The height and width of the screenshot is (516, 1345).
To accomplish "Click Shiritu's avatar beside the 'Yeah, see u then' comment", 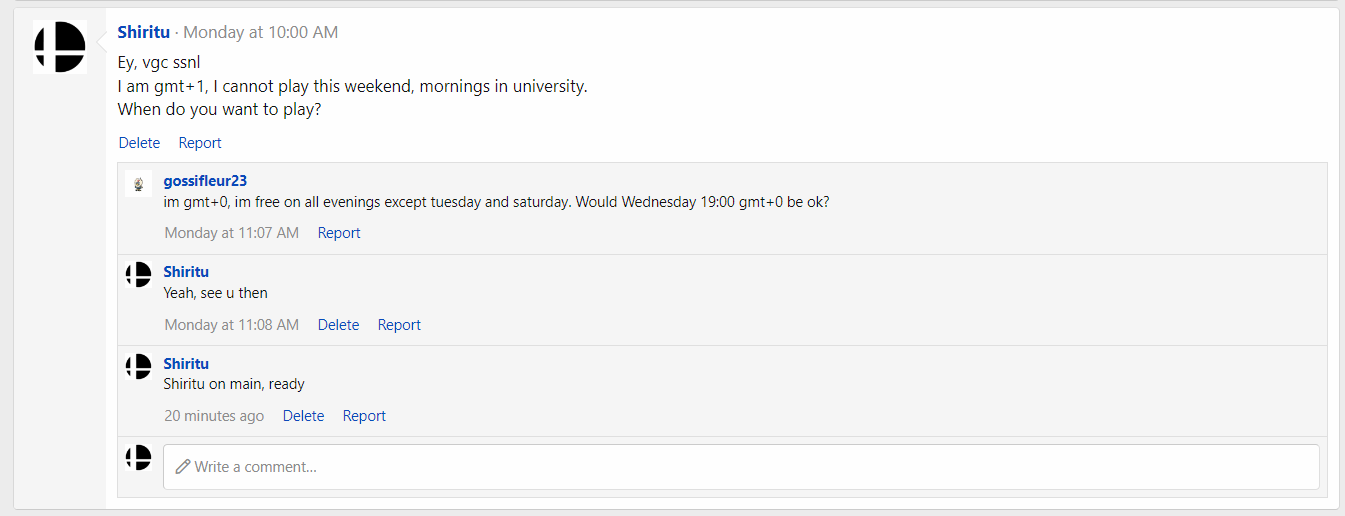I will [x=138, y=275].
